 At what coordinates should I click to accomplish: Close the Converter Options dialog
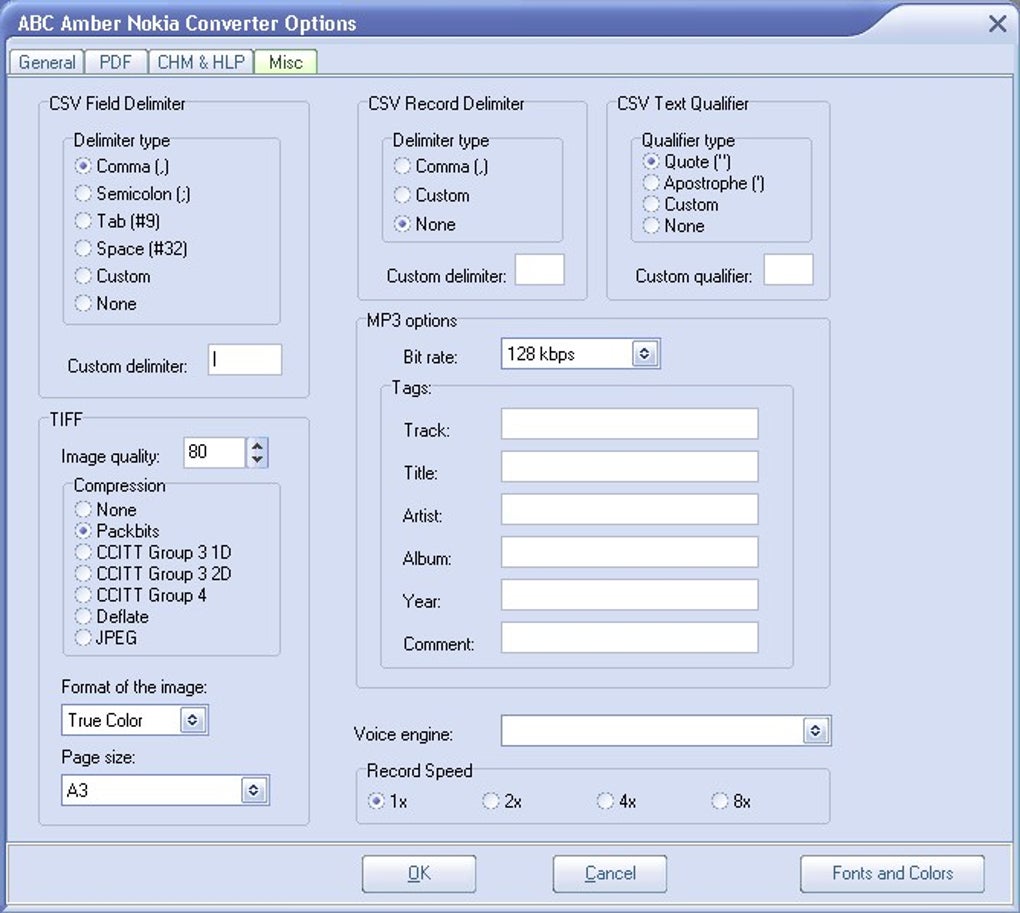997,24
